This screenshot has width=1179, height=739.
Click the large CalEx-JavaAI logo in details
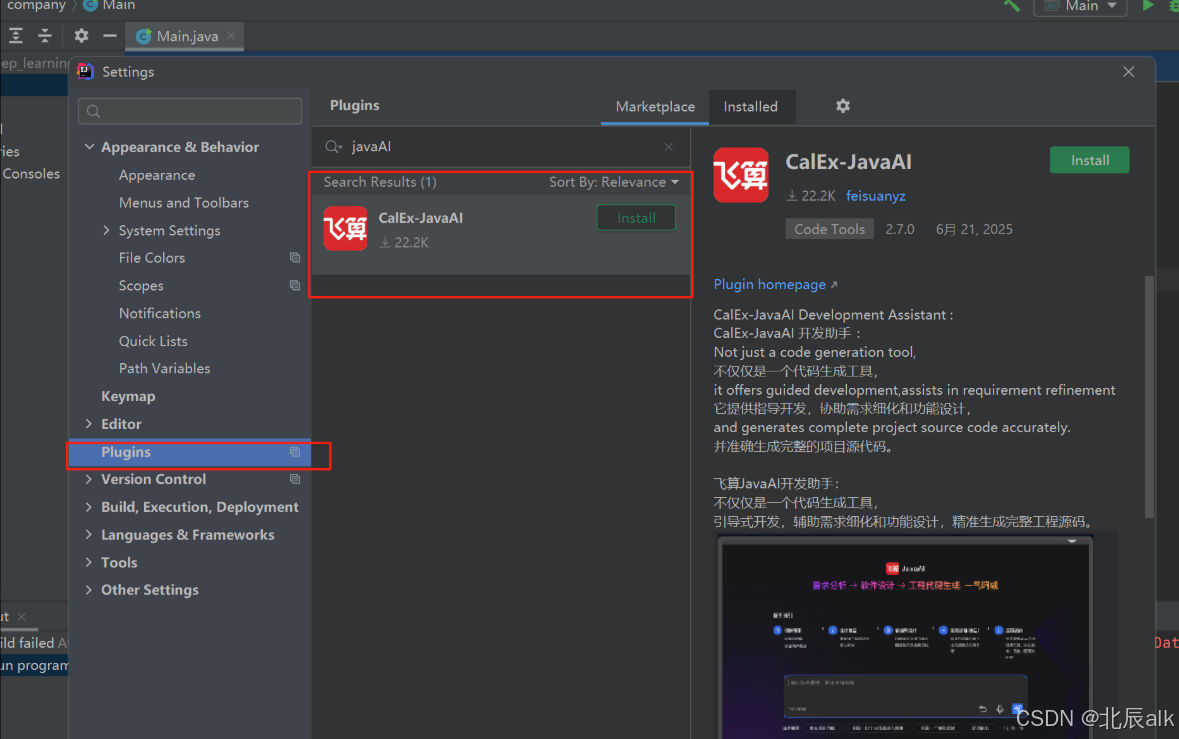pos(741,174)
